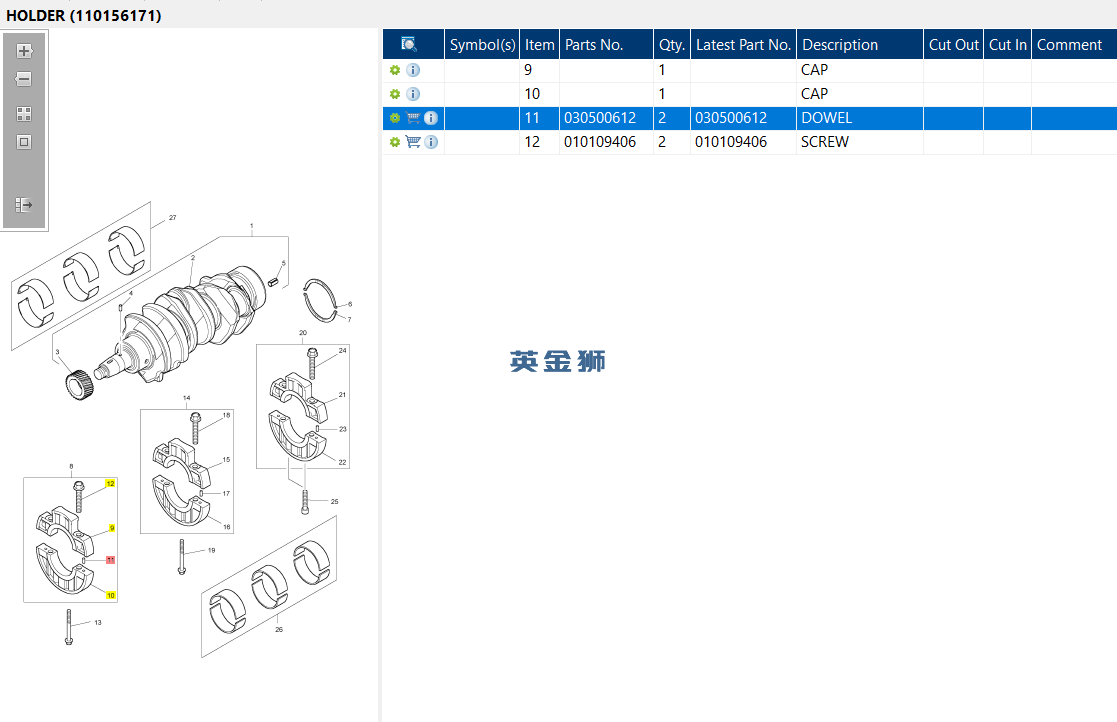Click callout 25 bolt label on diagram

pyautogui.click(x=334, y=501)
